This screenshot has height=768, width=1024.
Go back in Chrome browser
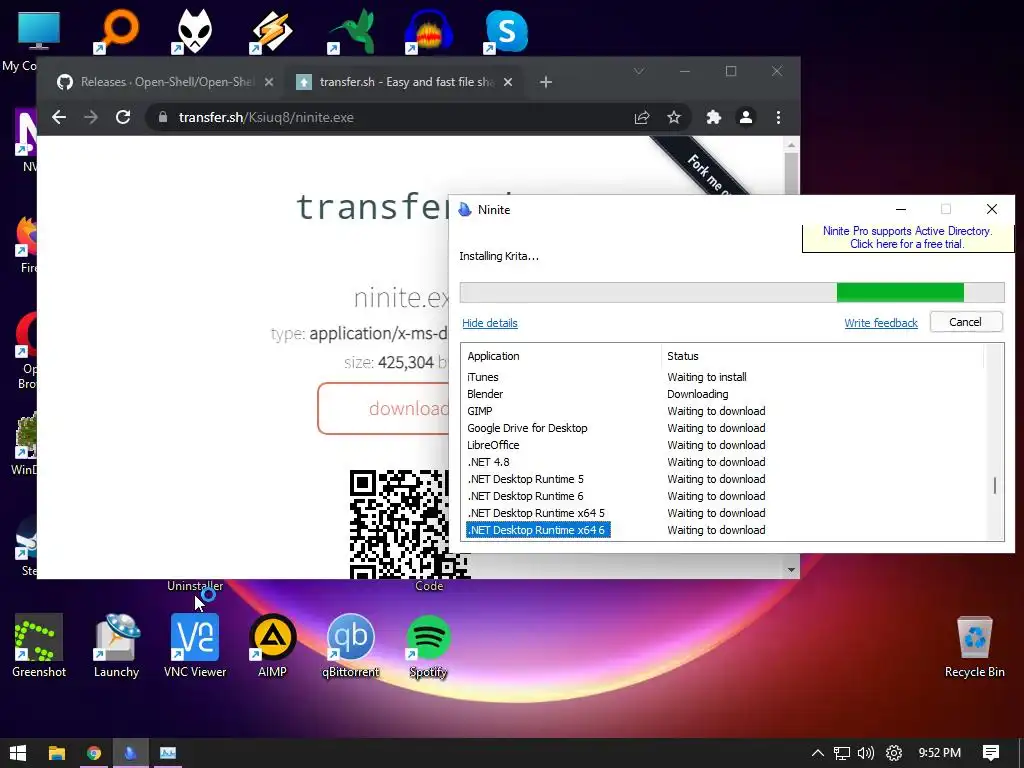pos(59,117)
